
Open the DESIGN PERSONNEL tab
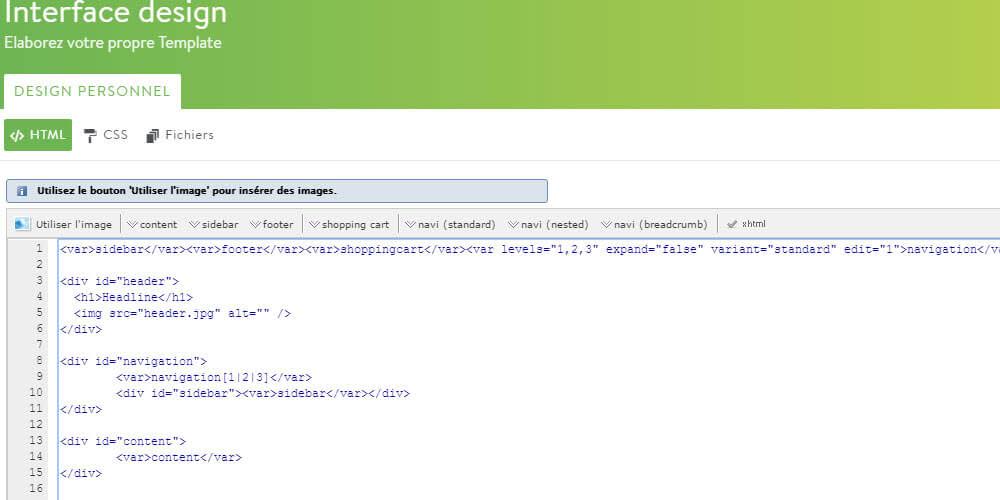coord(92,91)
